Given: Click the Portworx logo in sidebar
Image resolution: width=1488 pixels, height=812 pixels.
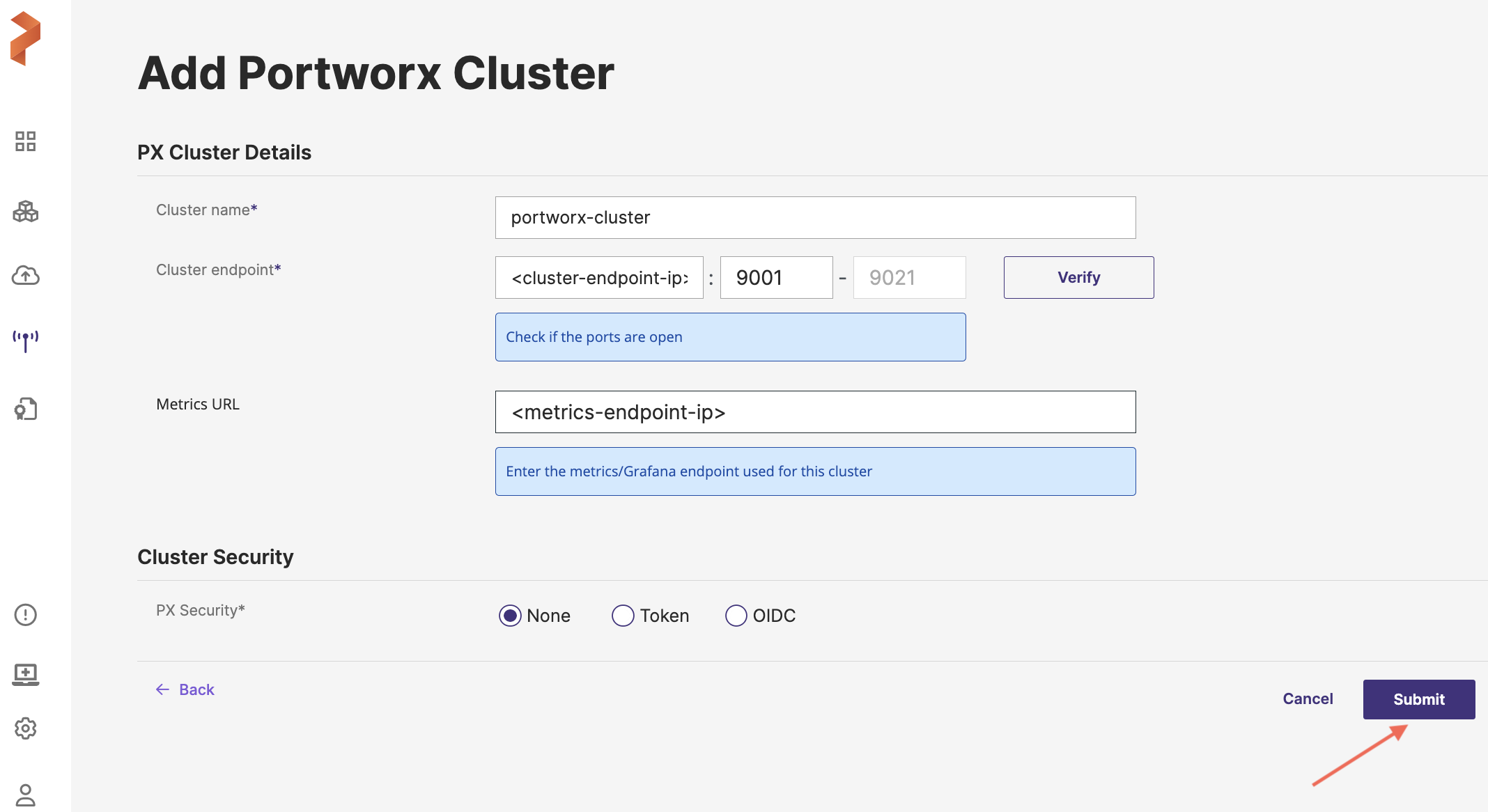Looking at the screenshot, I should pos(26,38).
